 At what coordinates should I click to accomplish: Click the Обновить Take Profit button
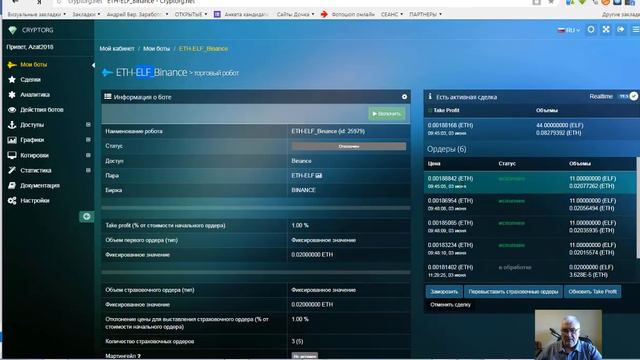(593, 291)
